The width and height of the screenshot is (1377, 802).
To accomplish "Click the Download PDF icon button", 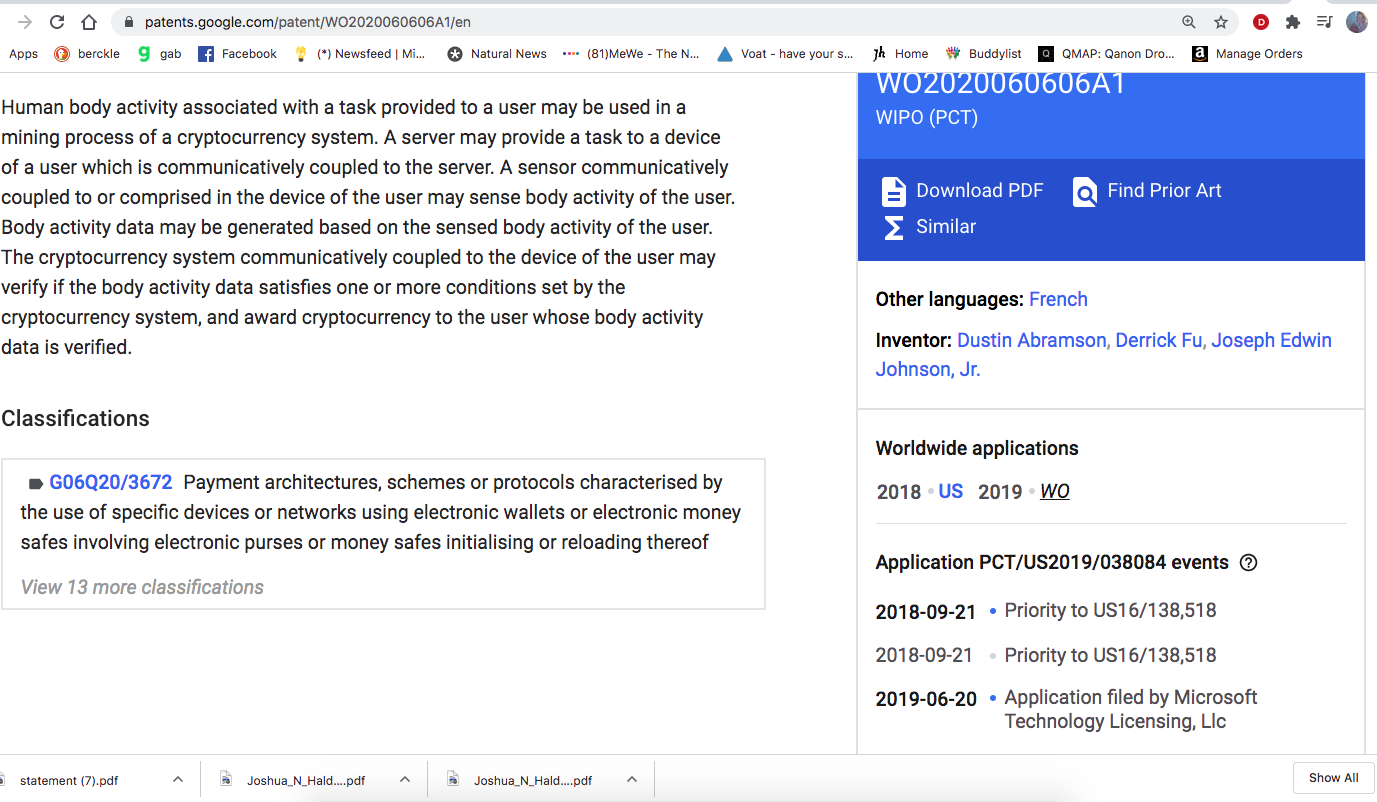I will pos(892,191).
